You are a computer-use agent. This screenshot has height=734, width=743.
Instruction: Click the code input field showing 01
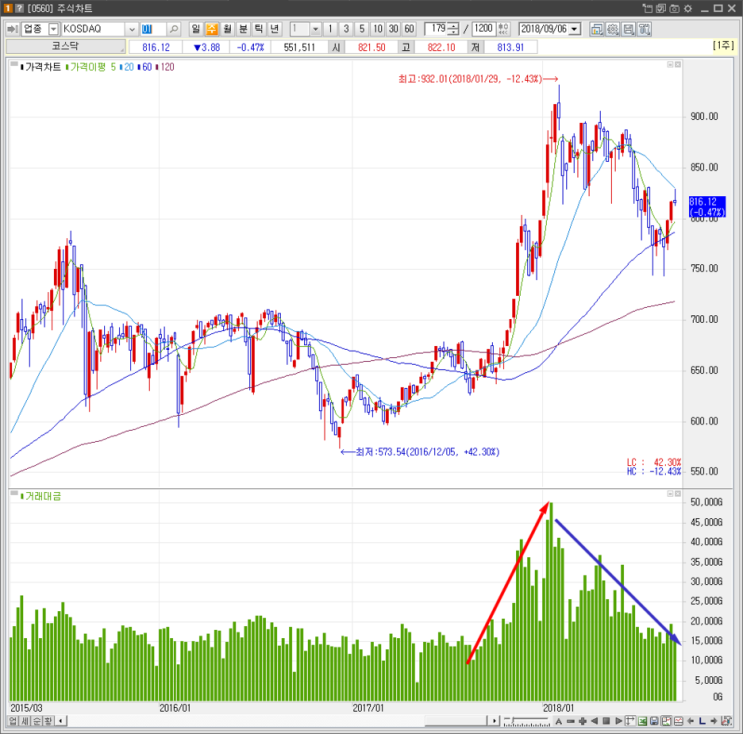[153, 29]
